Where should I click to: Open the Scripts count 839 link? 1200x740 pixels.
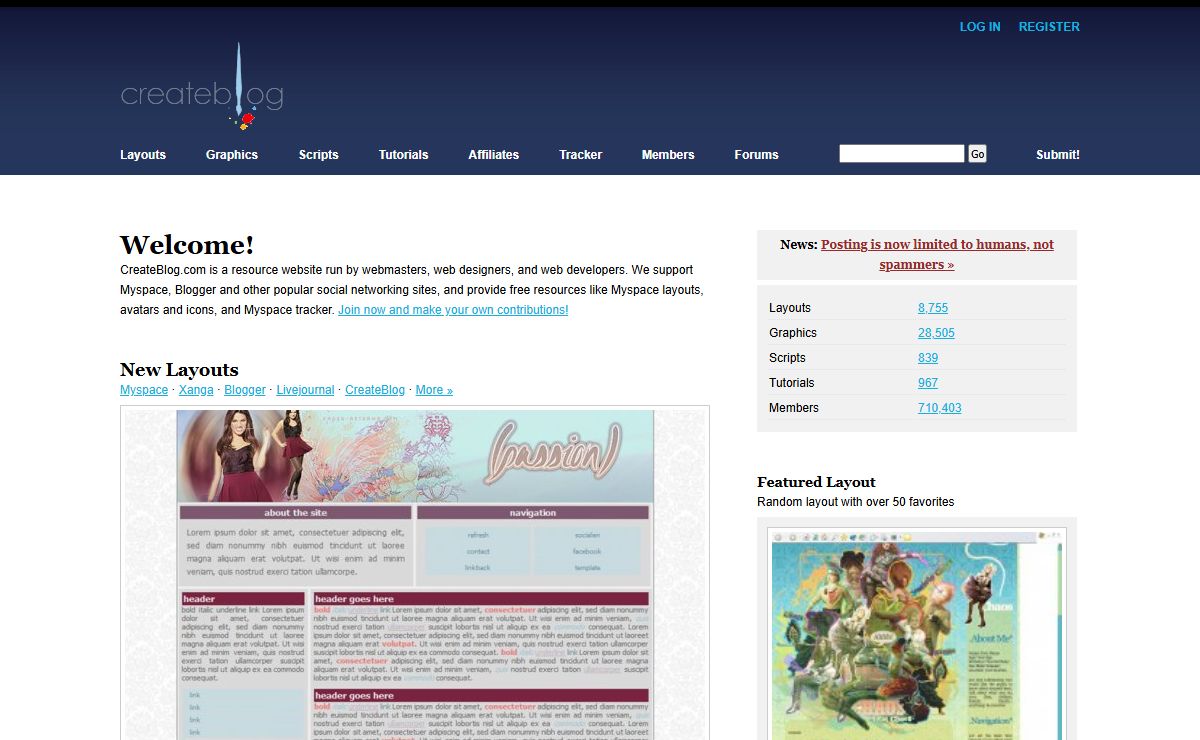point(928,358)
